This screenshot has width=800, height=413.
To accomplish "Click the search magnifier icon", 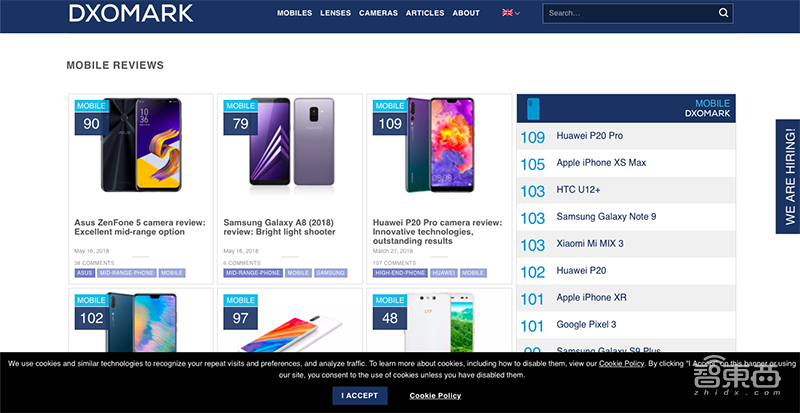I will (x=723, y=13).
